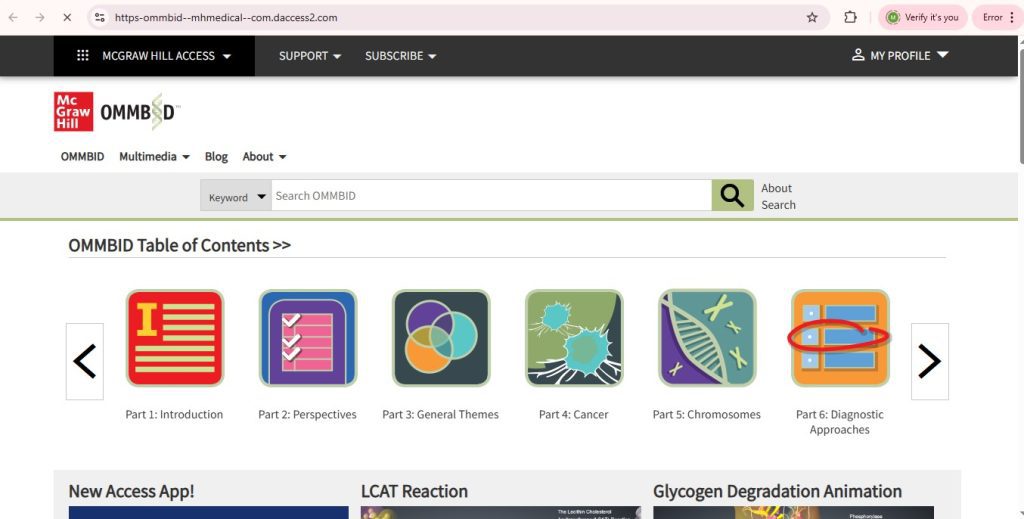Open Part 1: Introduction icon

click(x=174, y=338)
